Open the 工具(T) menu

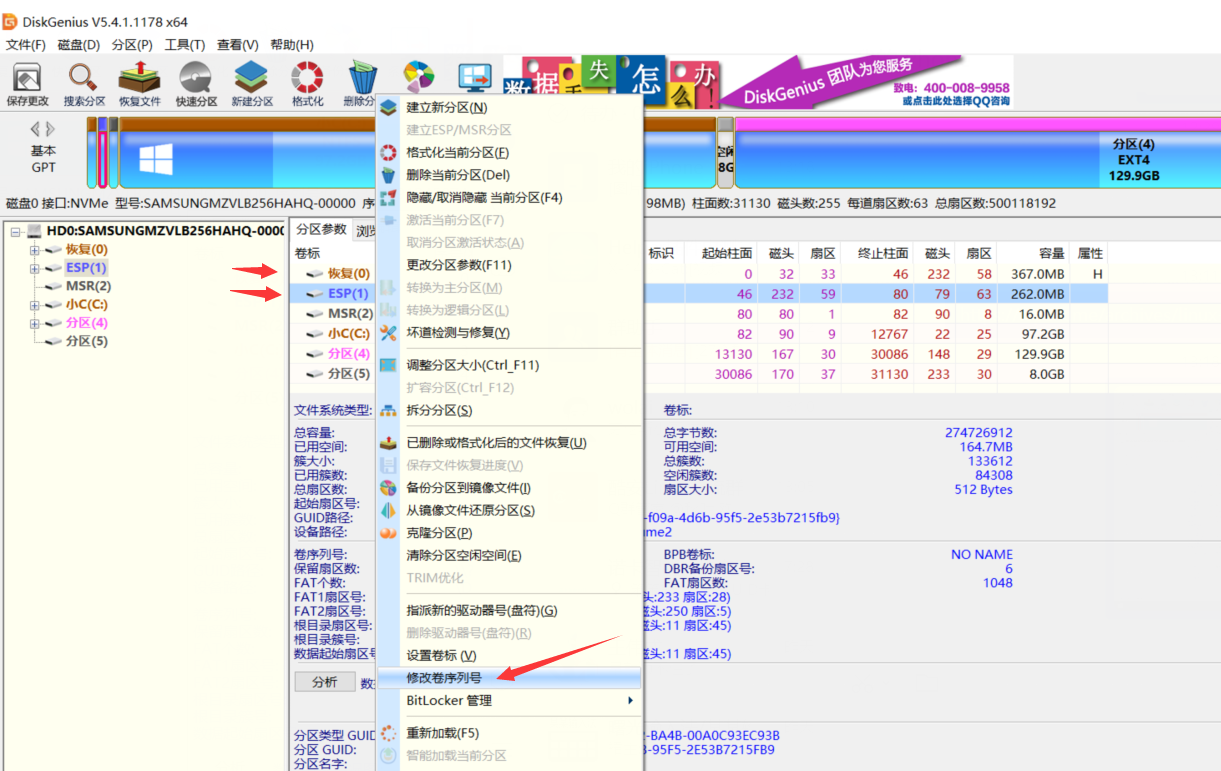[x=184, y=45]
